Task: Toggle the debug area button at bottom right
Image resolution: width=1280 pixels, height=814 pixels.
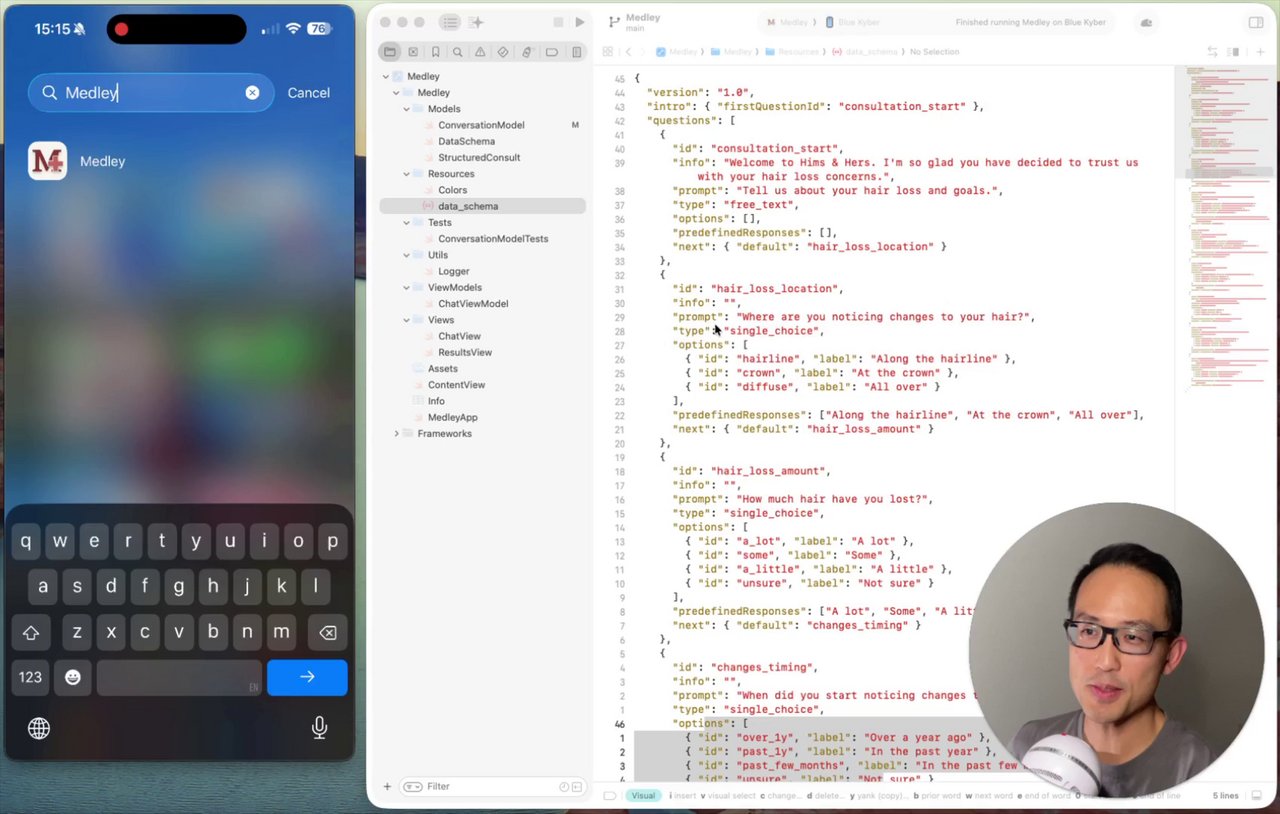Action: 1258,796
